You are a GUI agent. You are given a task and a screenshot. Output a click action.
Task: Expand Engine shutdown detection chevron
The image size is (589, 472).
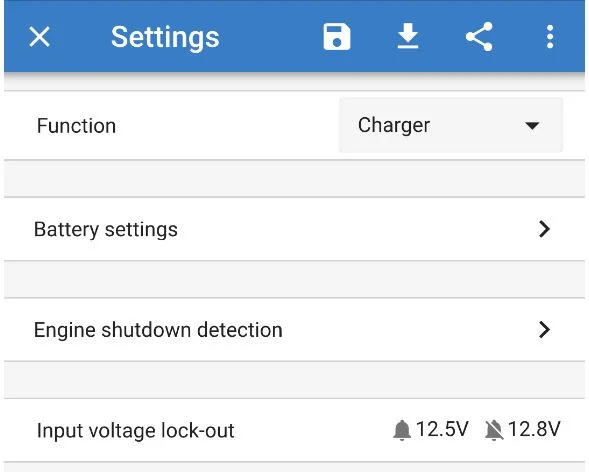coord(544,330)
